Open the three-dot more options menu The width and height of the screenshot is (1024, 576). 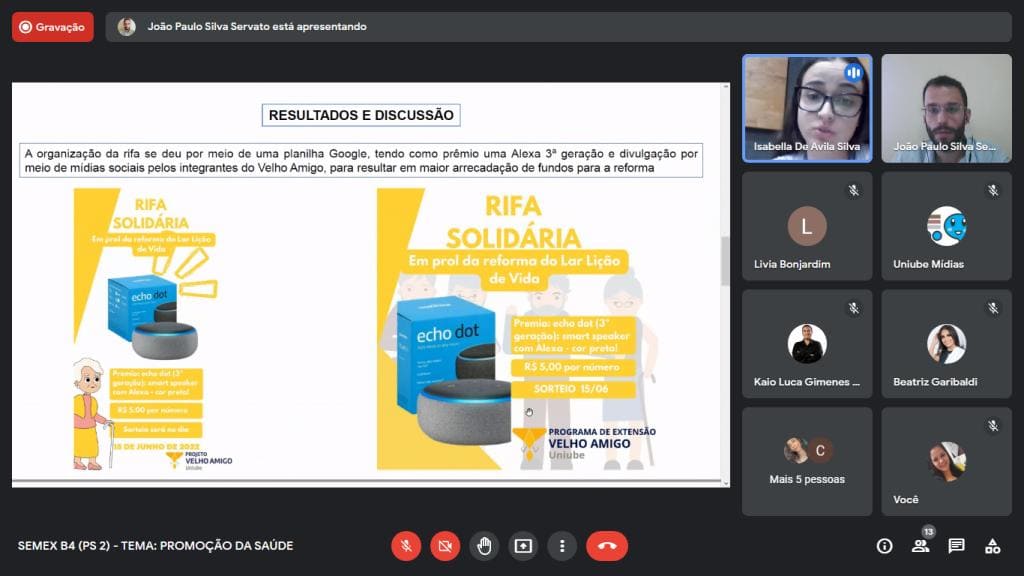click(562, 546)
